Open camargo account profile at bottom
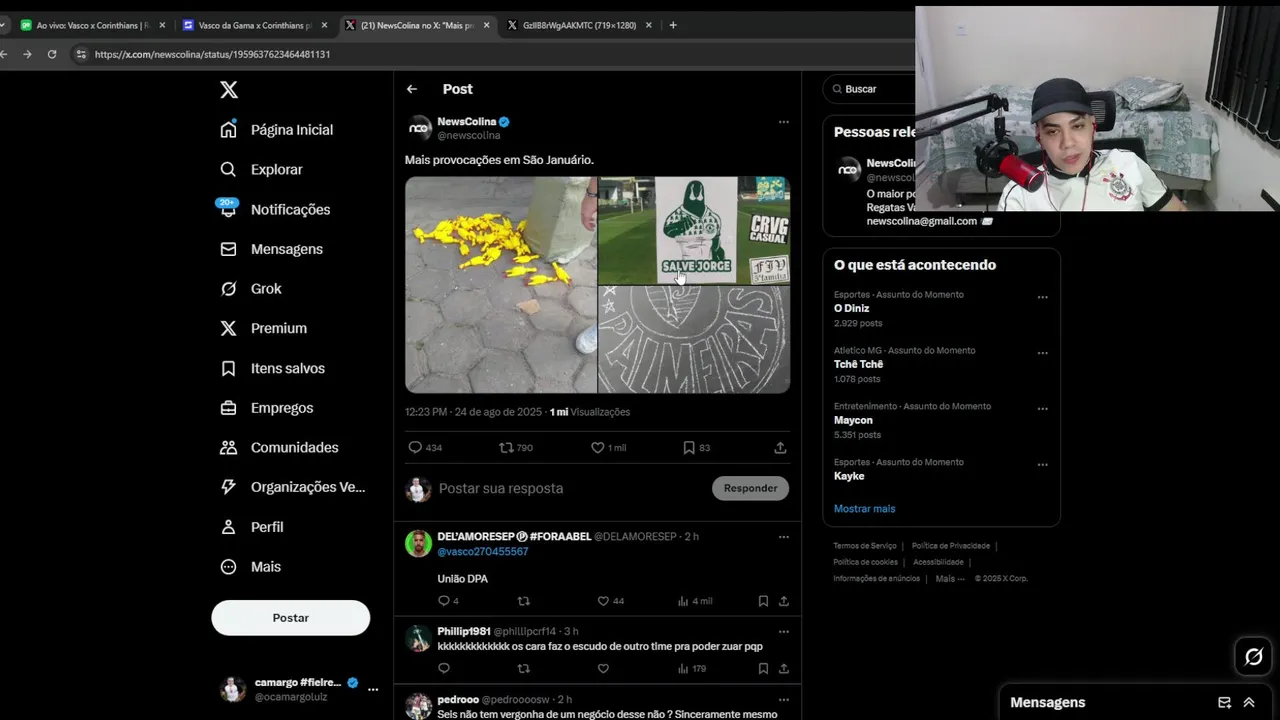Viewport: 1280px width, 720px height. [290, 689]
